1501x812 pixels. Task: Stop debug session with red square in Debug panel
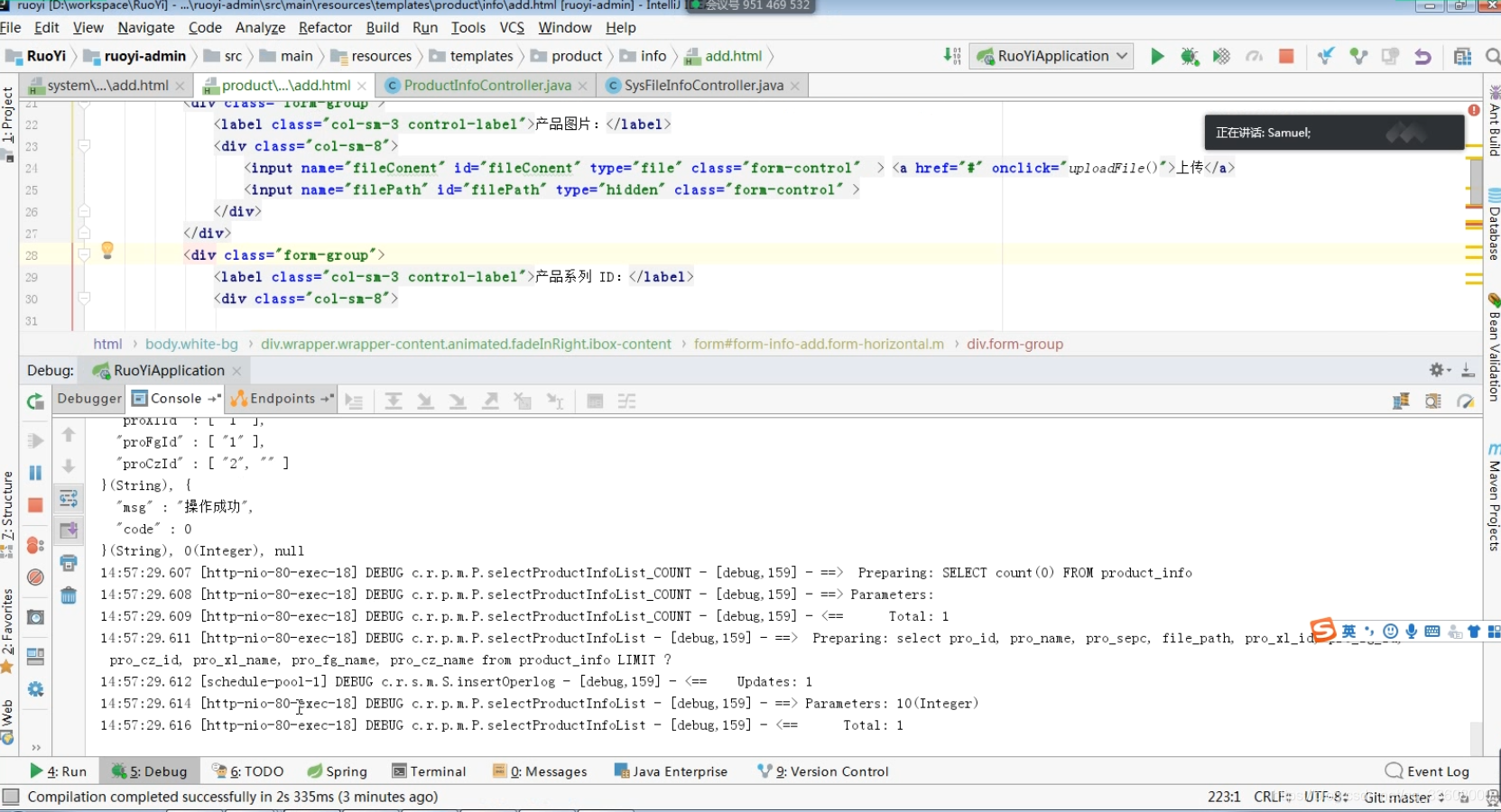click(x=35, y=505)
